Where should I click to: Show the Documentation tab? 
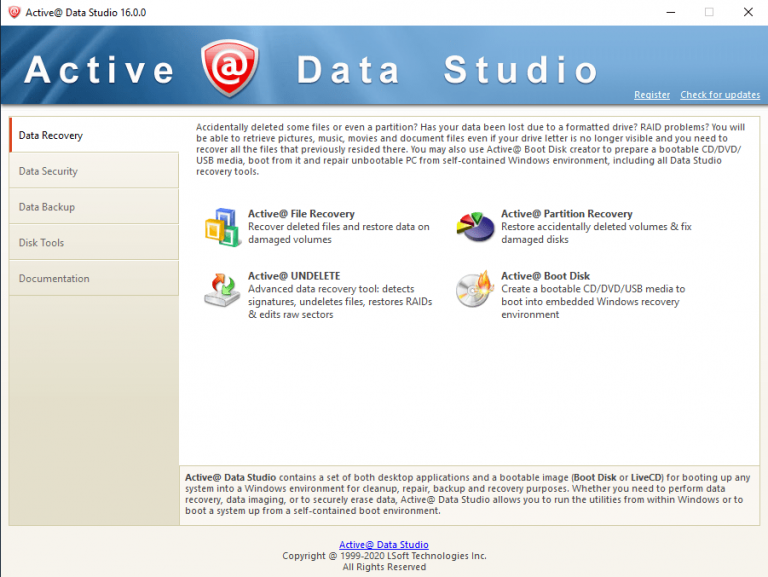[x=94, y=278]
